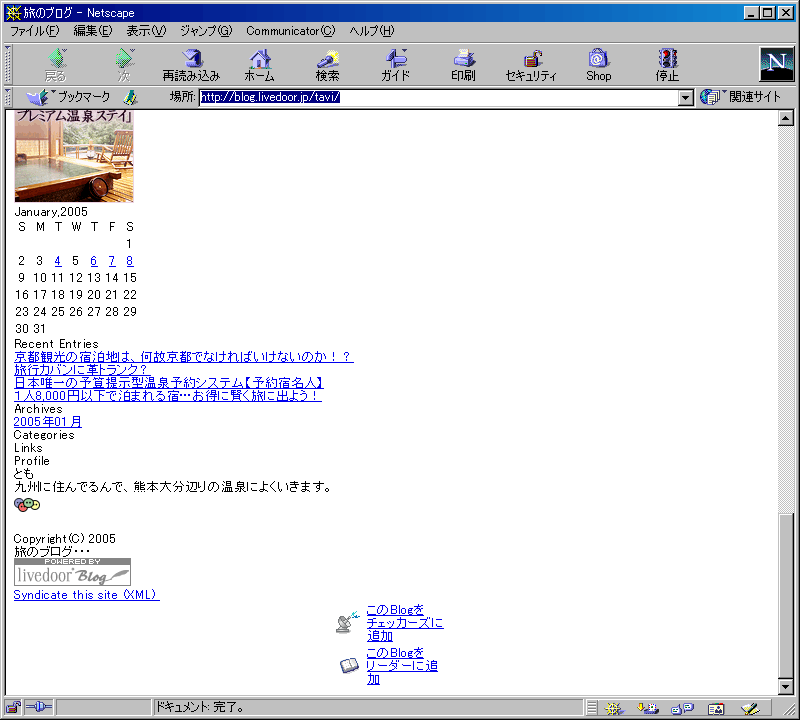Open the ガイド (Guide) toolbar button

click(x=395, y=65)
